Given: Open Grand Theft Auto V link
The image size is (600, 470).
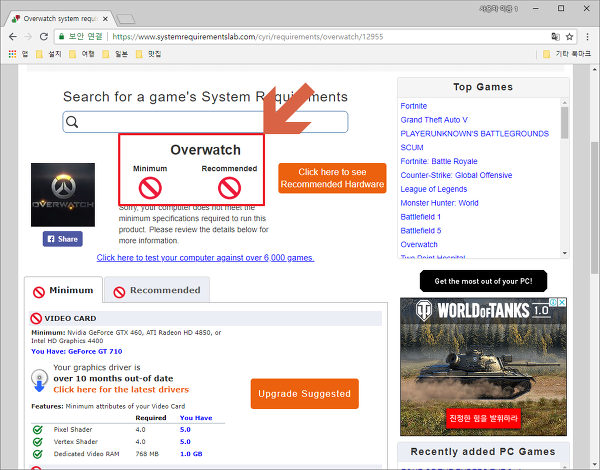Looking at the screenshot, I should click(x=434, y=120).
